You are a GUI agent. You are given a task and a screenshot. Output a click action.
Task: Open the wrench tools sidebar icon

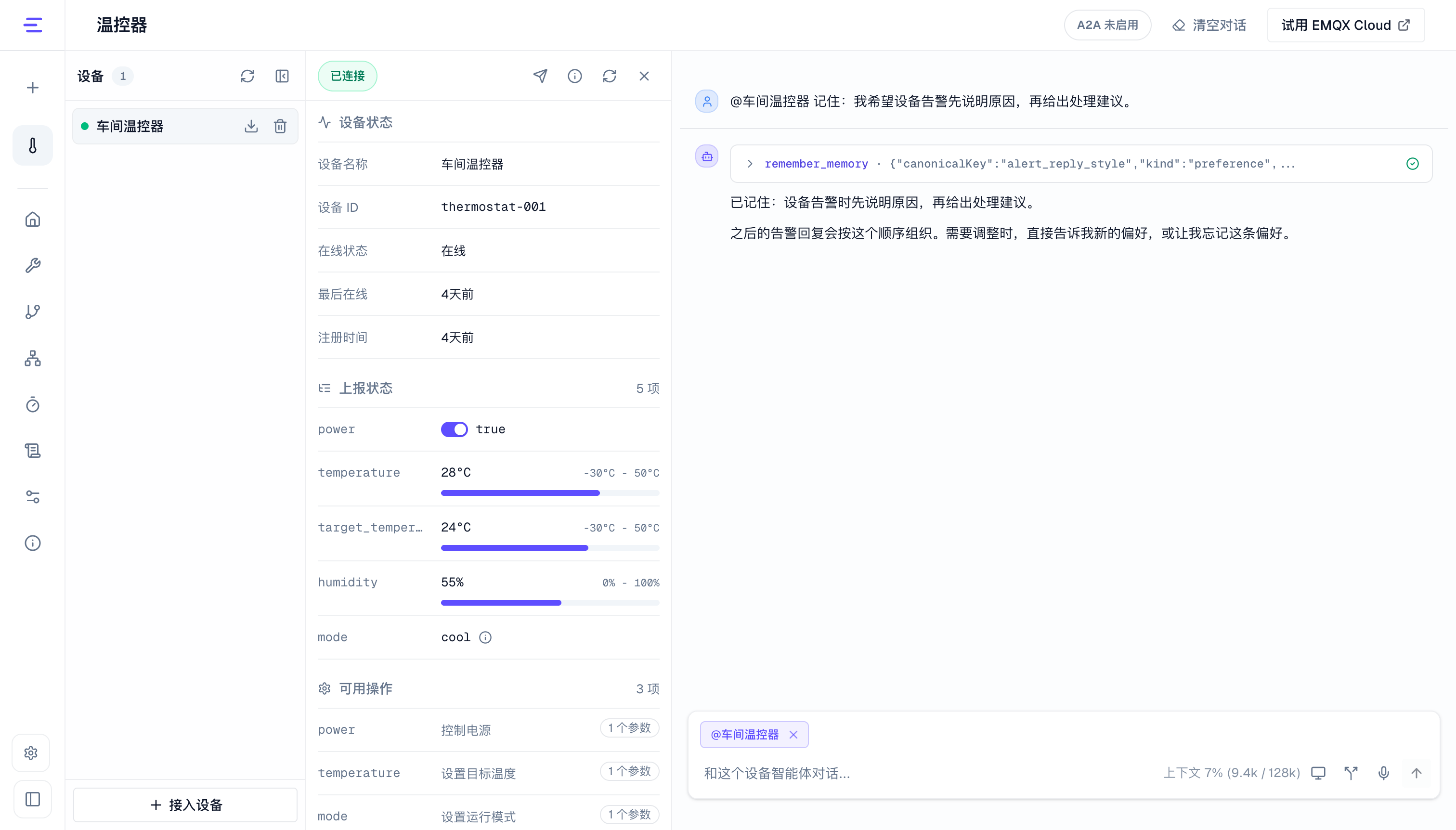click(x=32, y=266)
